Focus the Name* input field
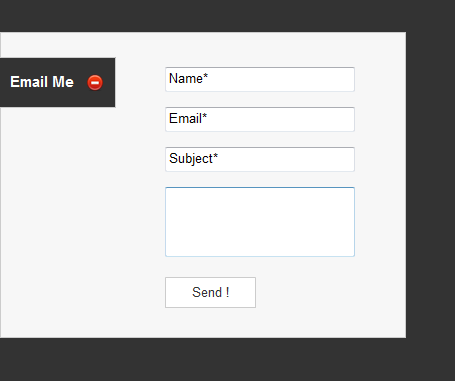This screenshot has width=455, height=381. (260, 79)
